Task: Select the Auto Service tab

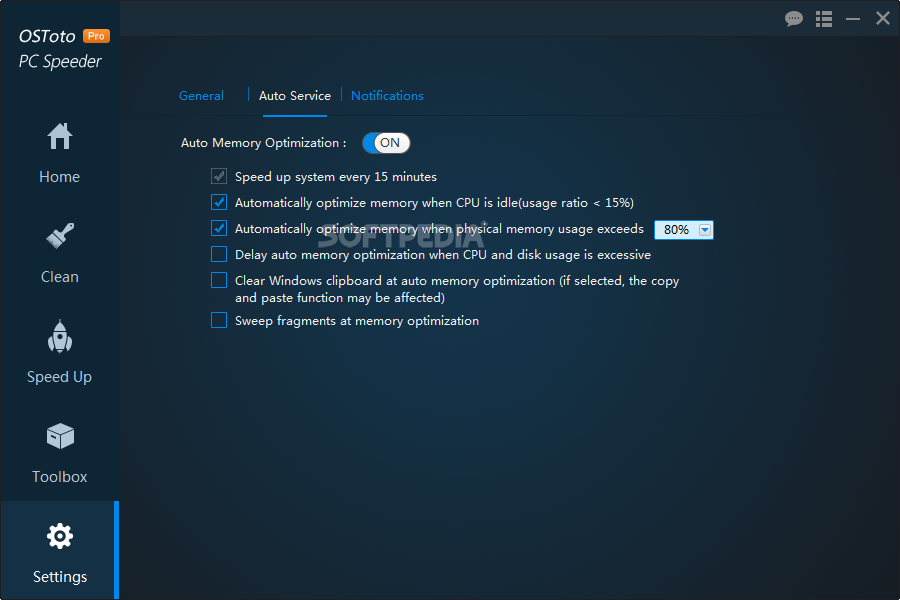Action: 295,96
